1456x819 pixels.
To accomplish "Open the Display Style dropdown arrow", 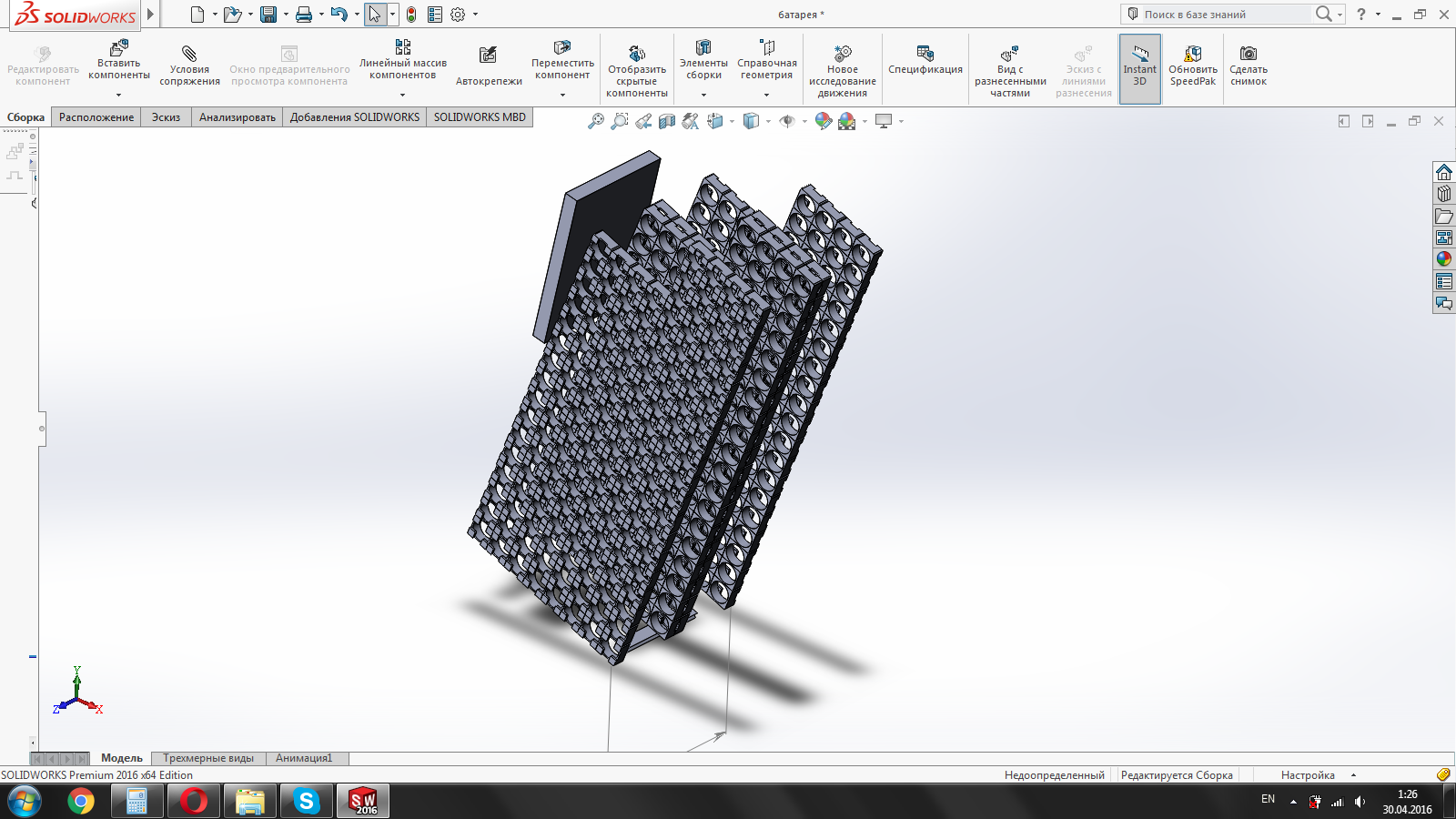I will [x=768, y=121].
